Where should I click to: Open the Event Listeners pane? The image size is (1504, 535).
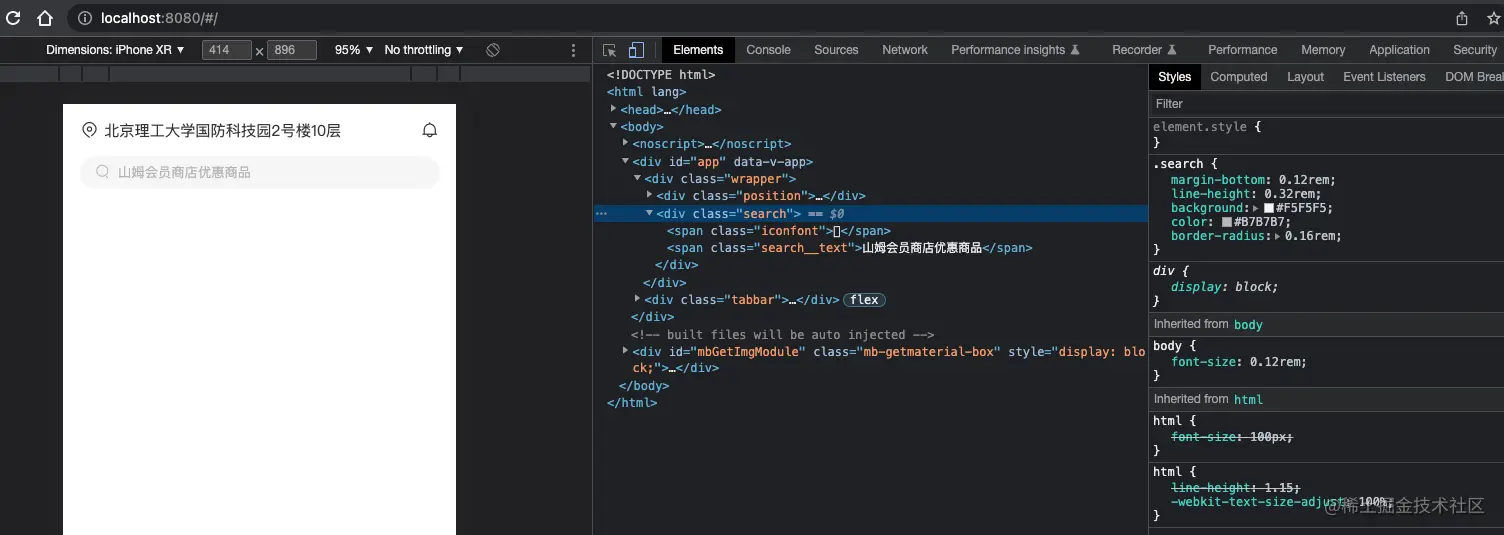[1384, 77]
